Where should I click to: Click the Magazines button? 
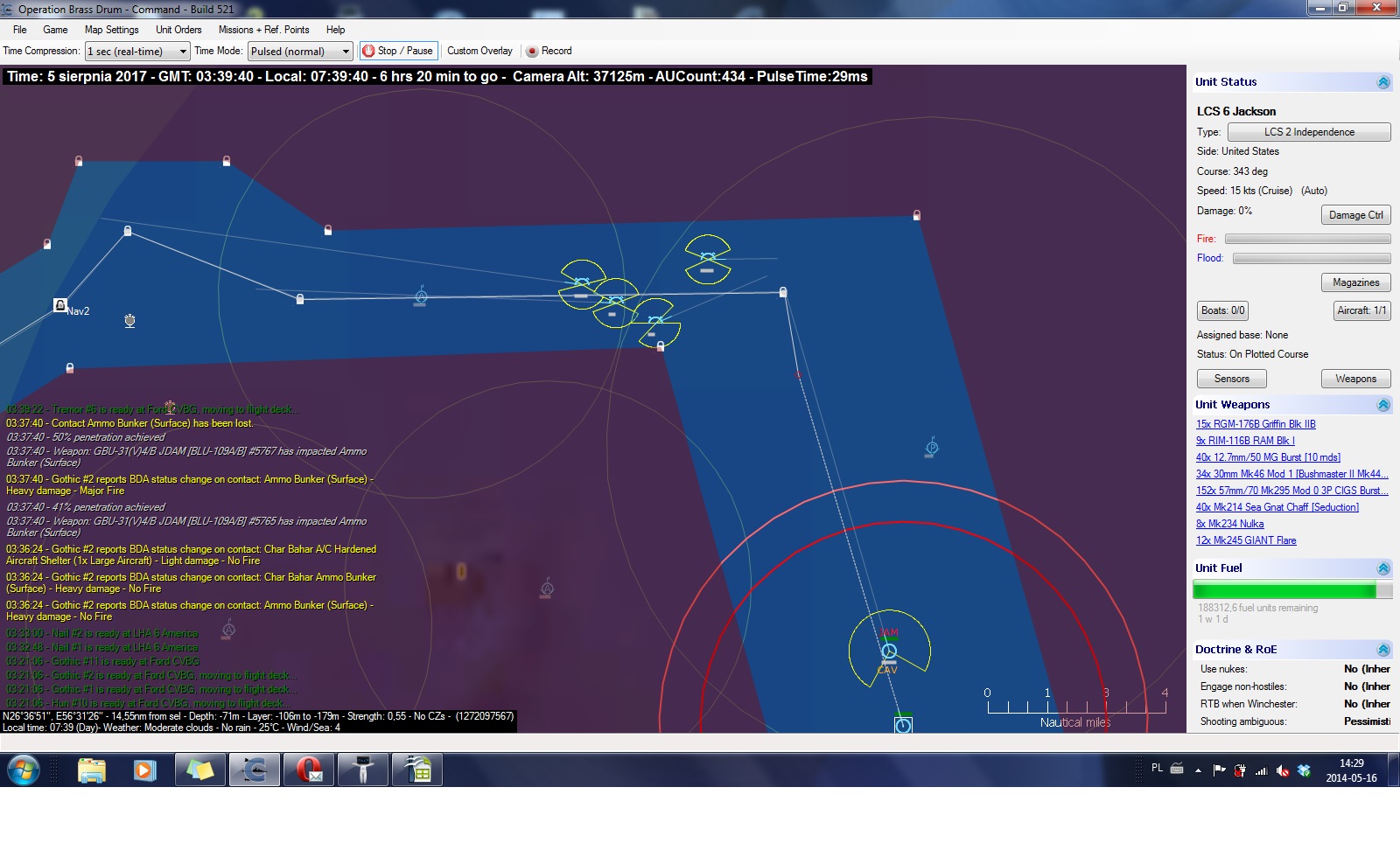tap(1355, 282)
